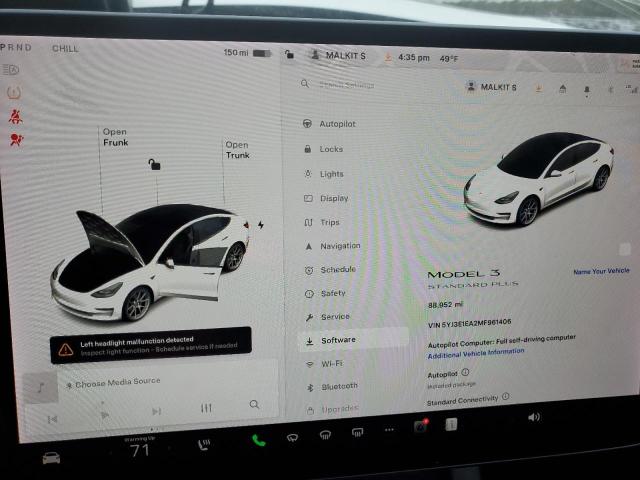Tap the software download arrow in status bar
The image size is (640, 480).
[x=388, y=58]
